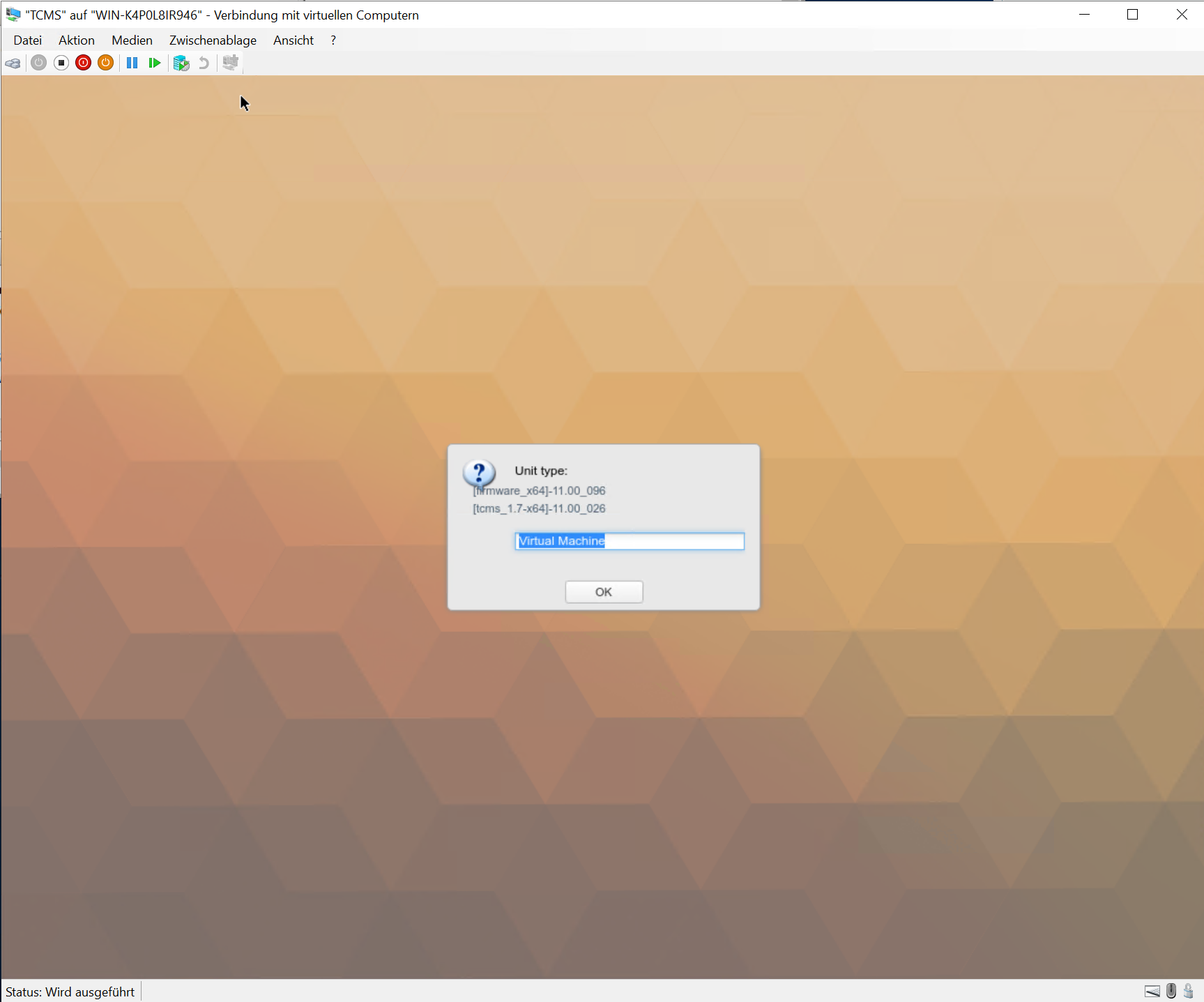Viewport: 1204px width, 1002px height.
Task: Turn off VM with black square icon
Action: click(x=61, y=63)
